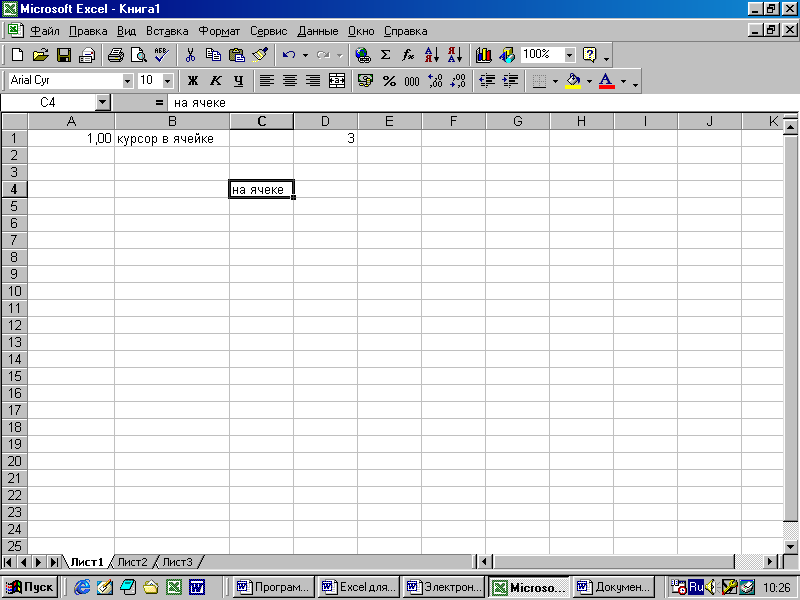This screenshot has width=800, height=600.
Task: Align cell text to the right
Action: coord(313,81)
